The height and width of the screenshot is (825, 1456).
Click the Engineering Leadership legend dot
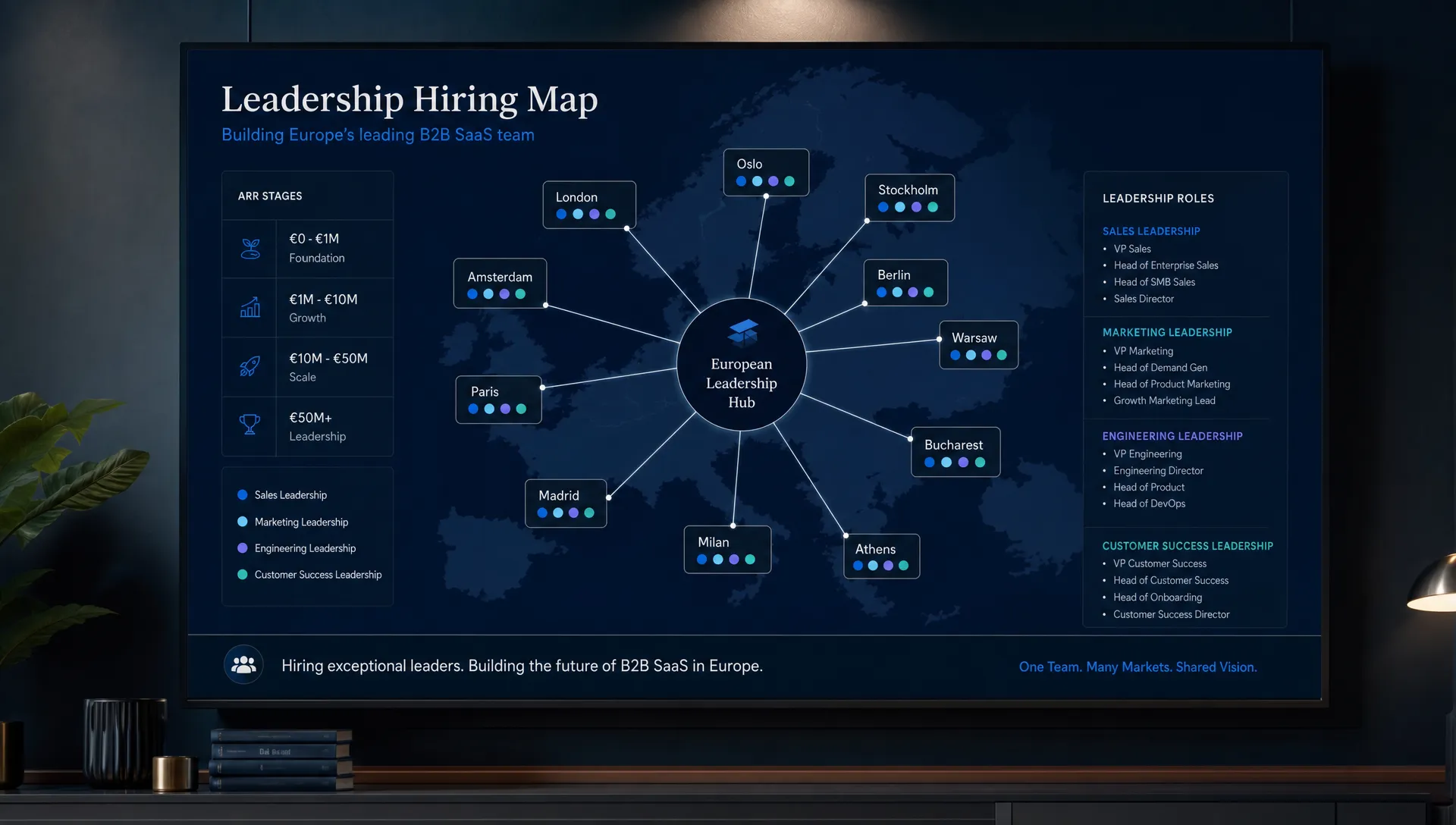243,548
